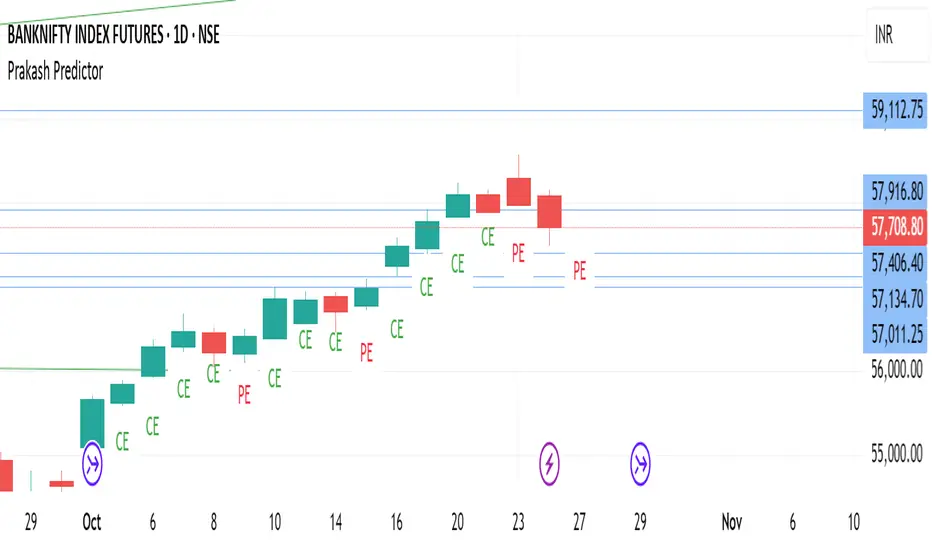Screen dimensions: 932x550
Task: Select the 59,112.75 price level label
Action: pos(896,108)
